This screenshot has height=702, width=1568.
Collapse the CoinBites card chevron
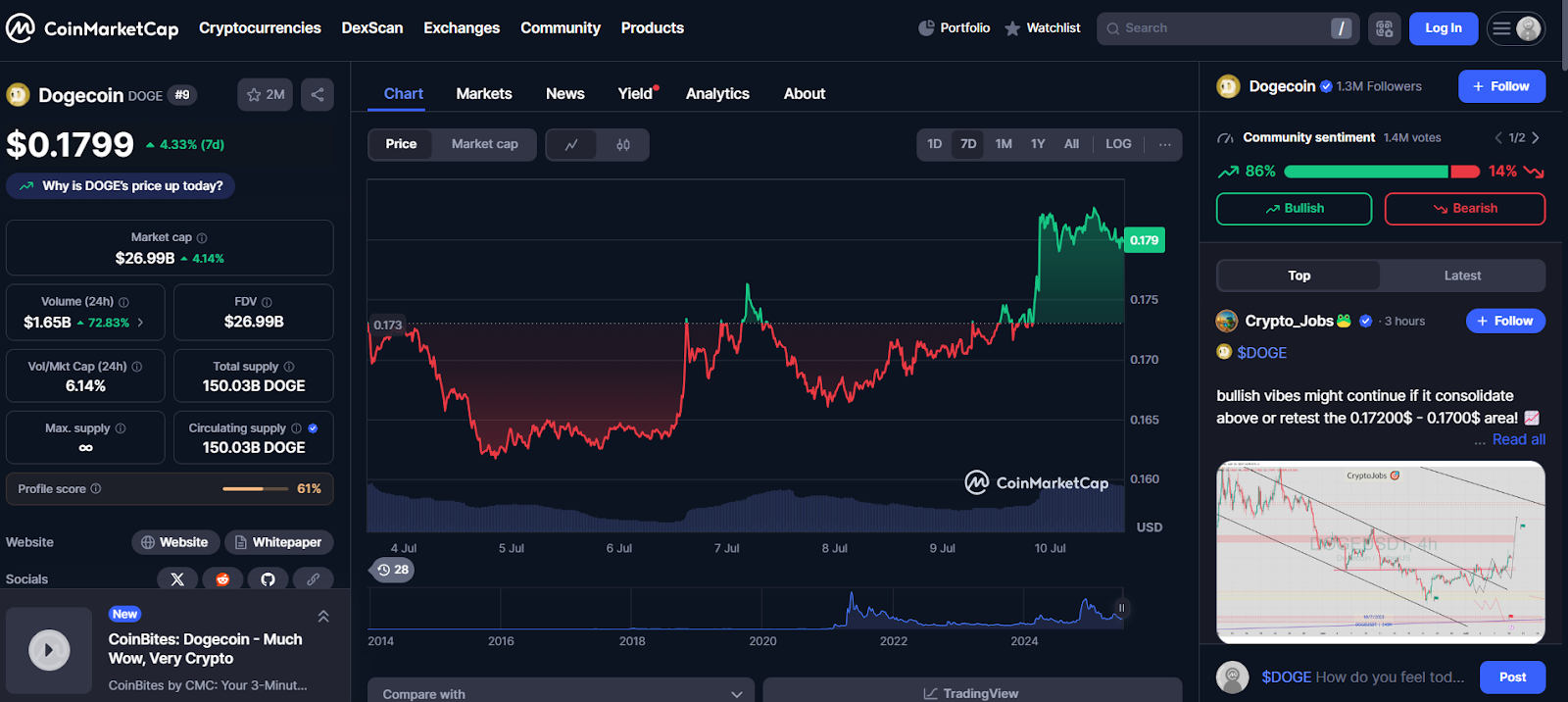click(323, 617)
